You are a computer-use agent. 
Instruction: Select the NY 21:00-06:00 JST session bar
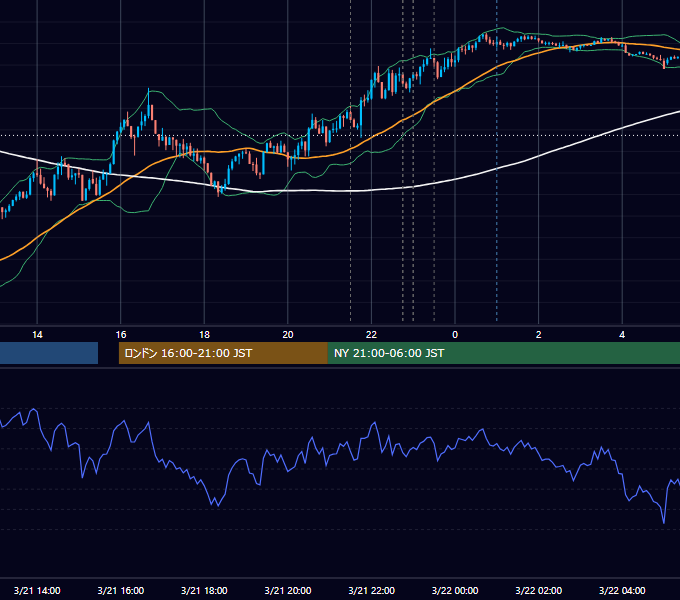[503, 353]
